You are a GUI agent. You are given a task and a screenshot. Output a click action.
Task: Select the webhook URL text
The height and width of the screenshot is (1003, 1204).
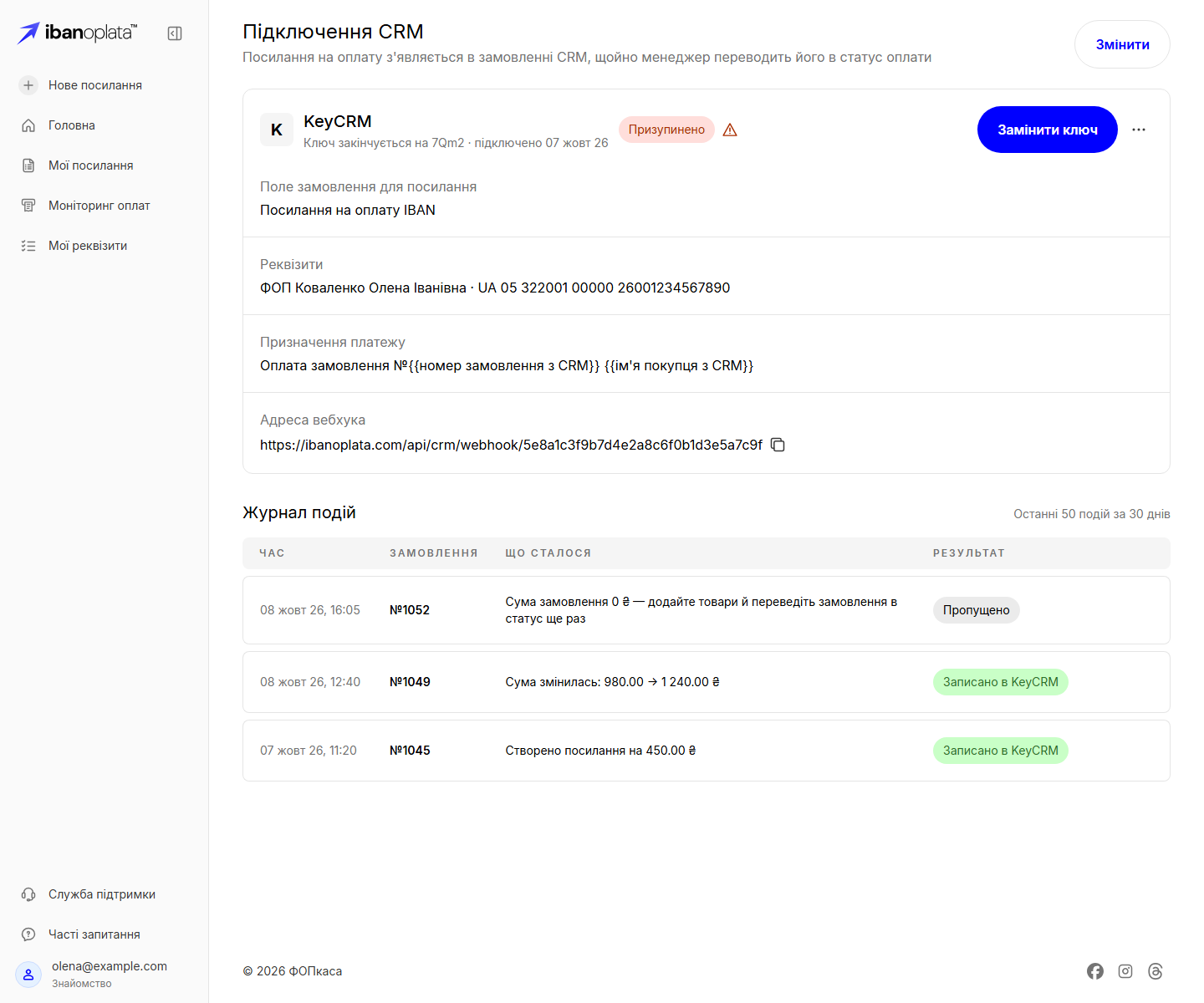[511, 445]
